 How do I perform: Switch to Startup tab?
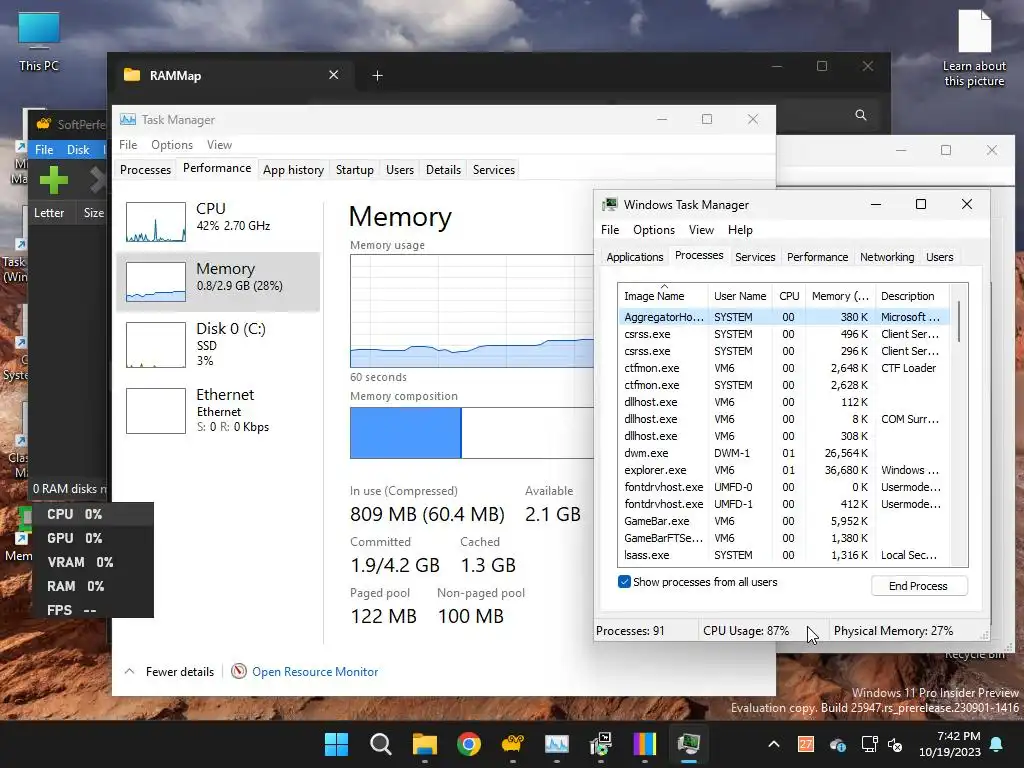355,170
